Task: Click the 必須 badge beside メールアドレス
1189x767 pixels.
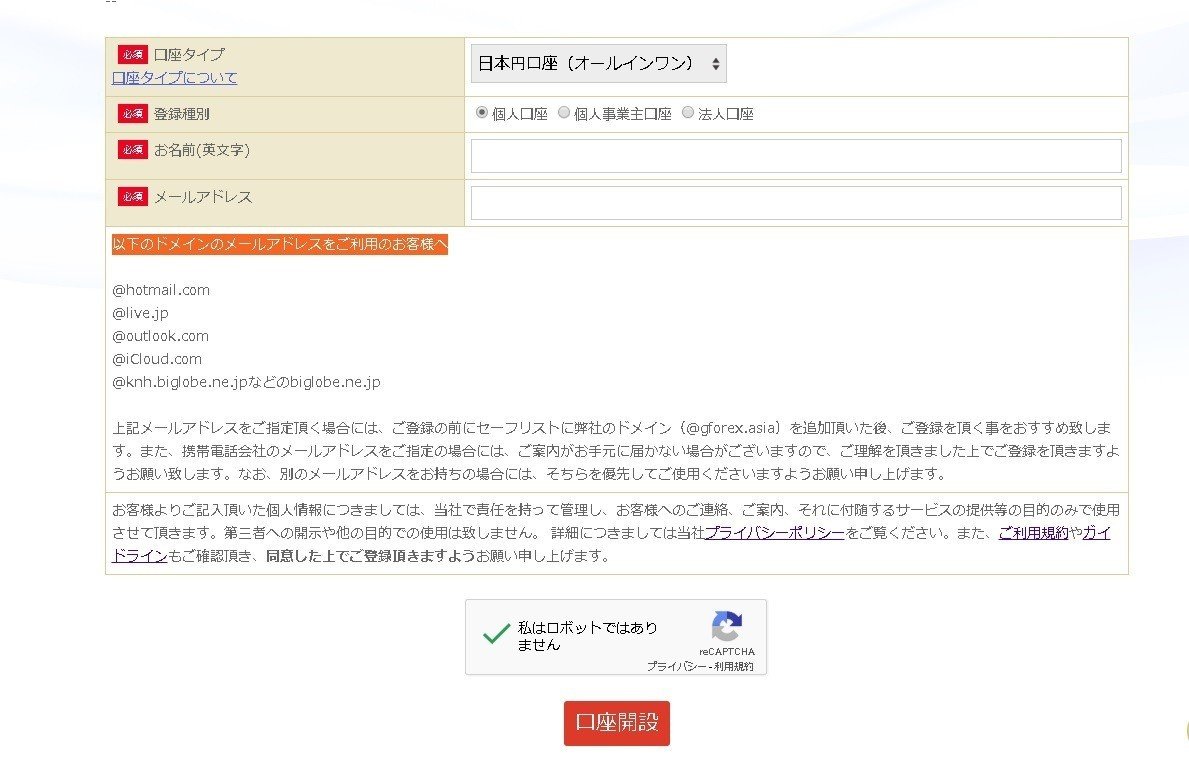Action: pyautogui.click(x=132, y=197)
